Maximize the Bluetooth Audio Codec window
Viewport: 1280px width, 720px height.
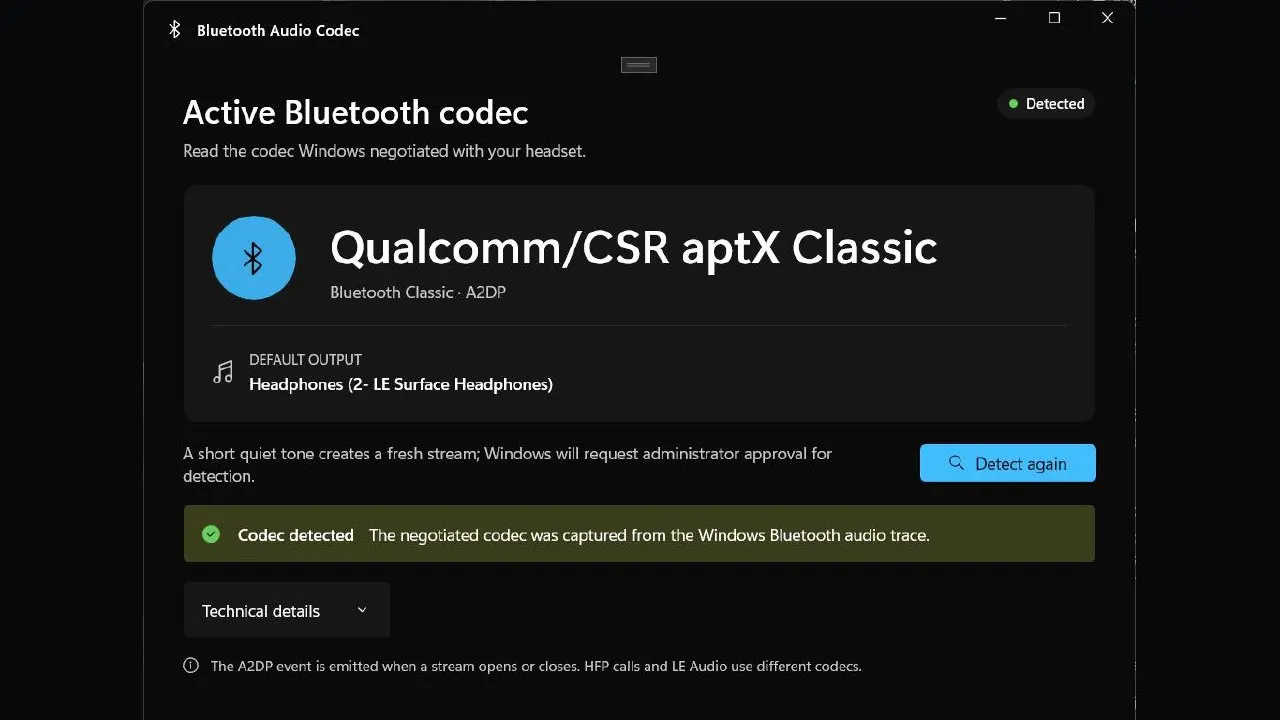click(1054, 18)
